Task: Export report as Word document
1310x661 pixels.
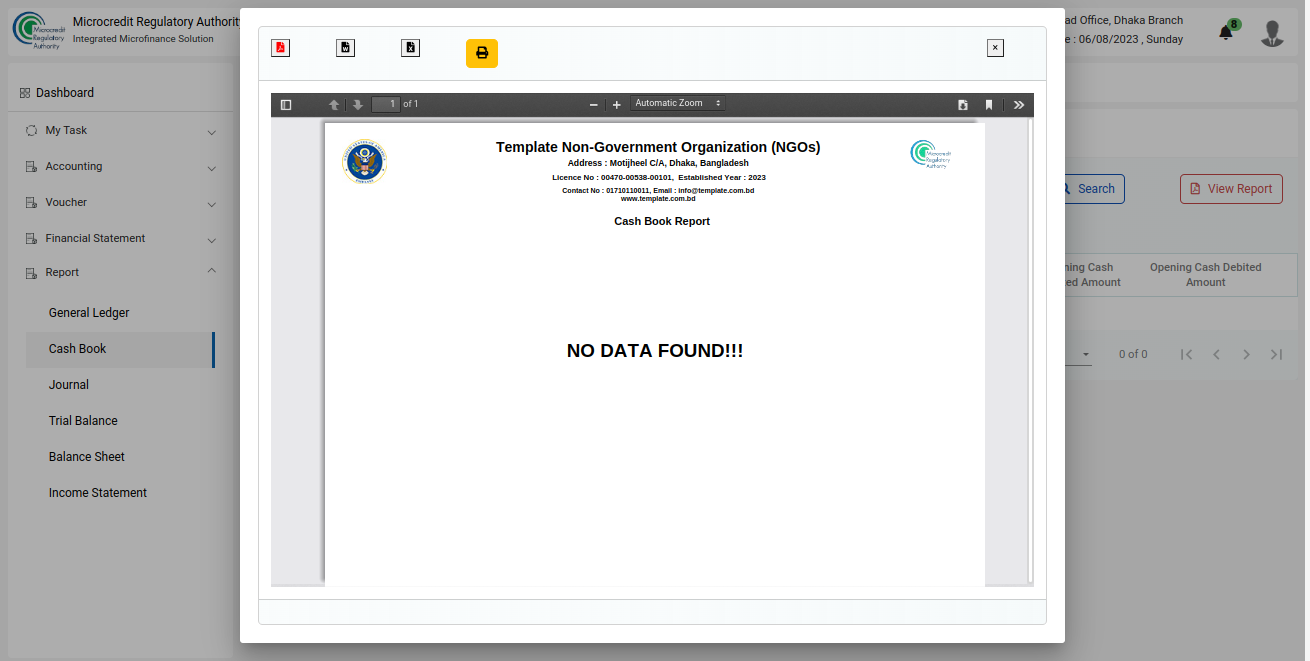Action: pos(345,48)
